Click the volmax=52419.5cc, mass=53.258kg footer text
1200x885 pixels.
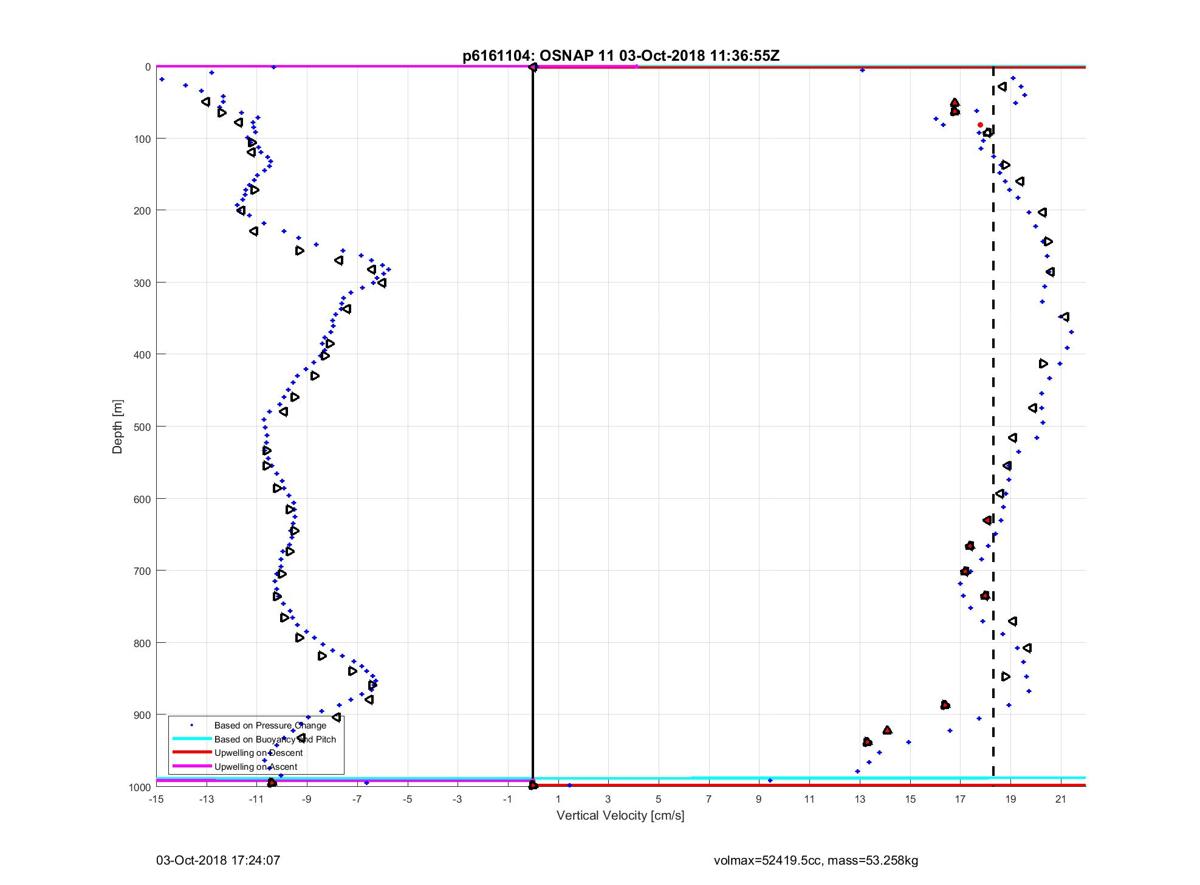tap(817, 860)
